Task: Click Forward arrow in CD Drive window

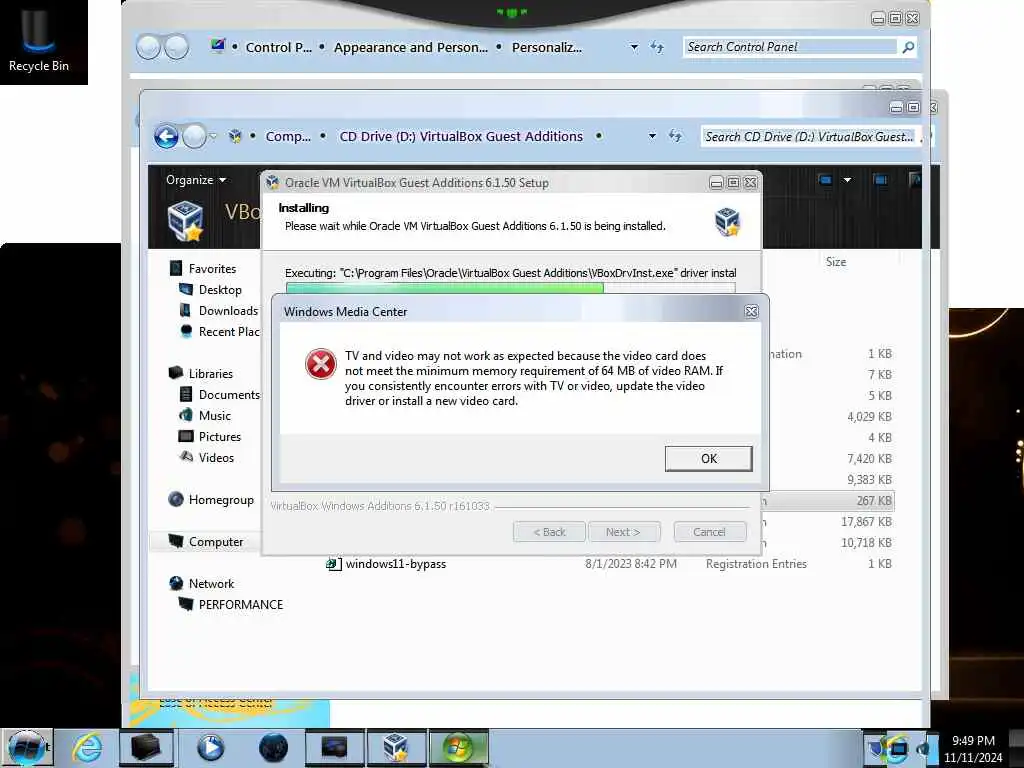Action: tap(193, 136)
